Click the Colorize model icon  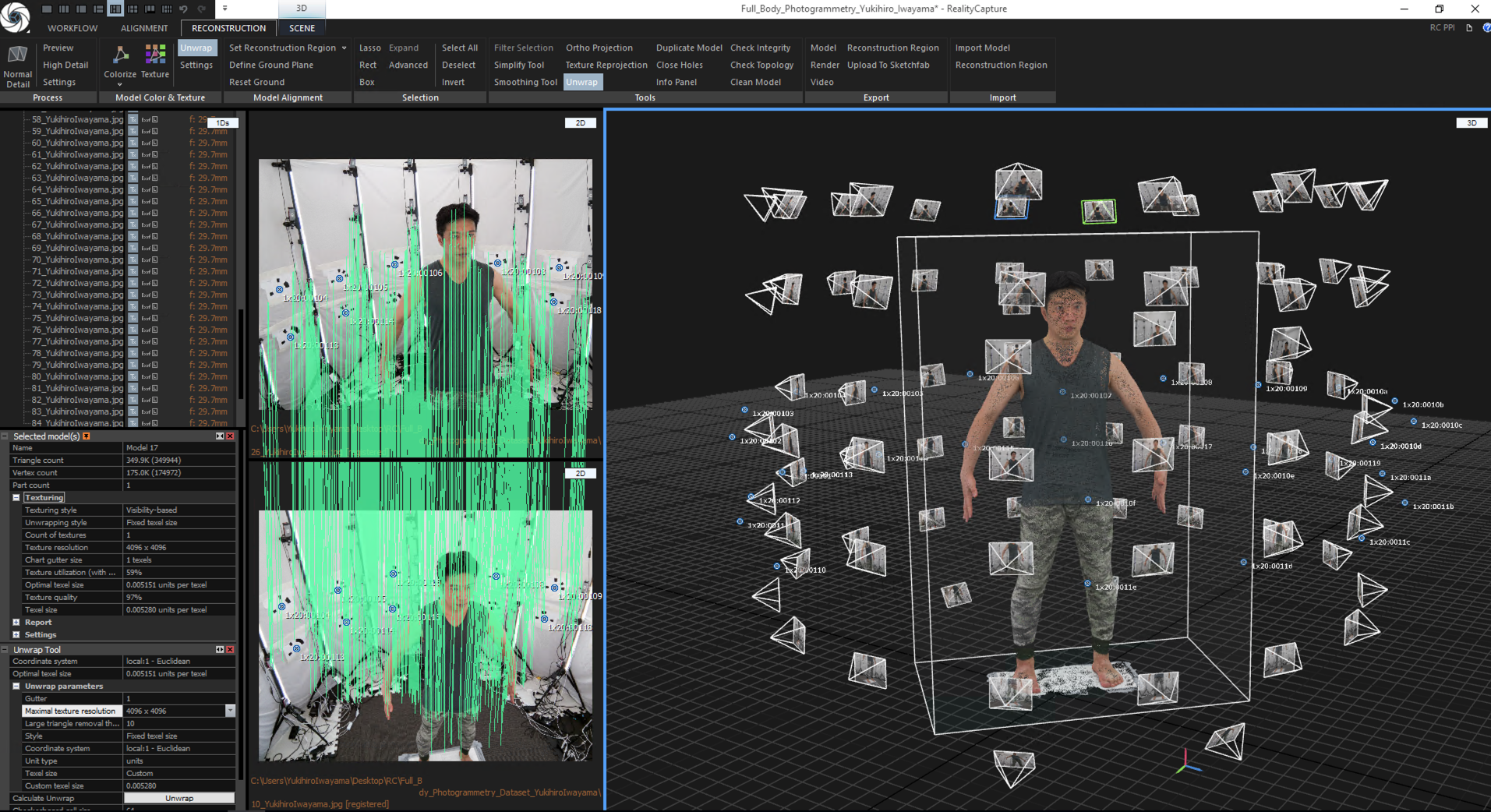tap(120, 55)
